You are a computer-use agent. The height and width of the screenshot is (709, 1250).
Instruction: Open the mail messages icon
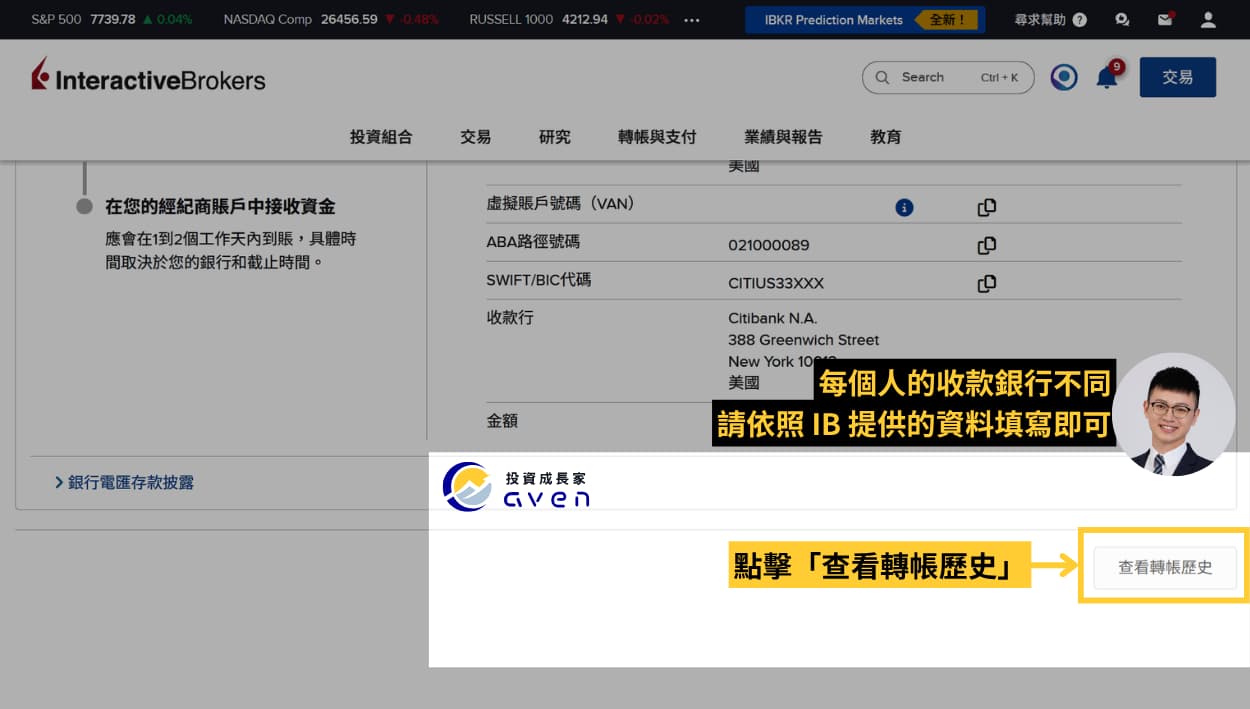tap(1165, 19)
